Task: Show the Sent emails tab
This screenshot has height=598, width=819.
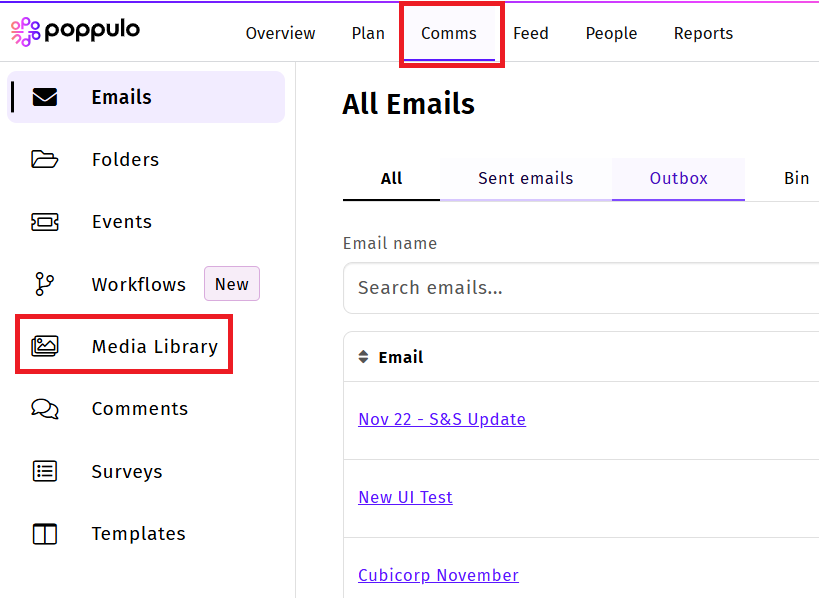Action: pyautogui.click(x=525, y=178)
